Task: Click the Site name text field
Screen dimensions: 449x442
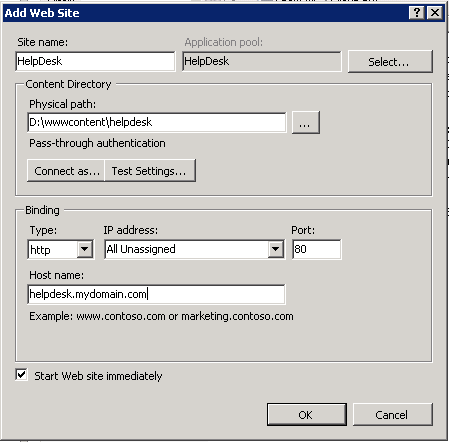Action: (95, 61)
